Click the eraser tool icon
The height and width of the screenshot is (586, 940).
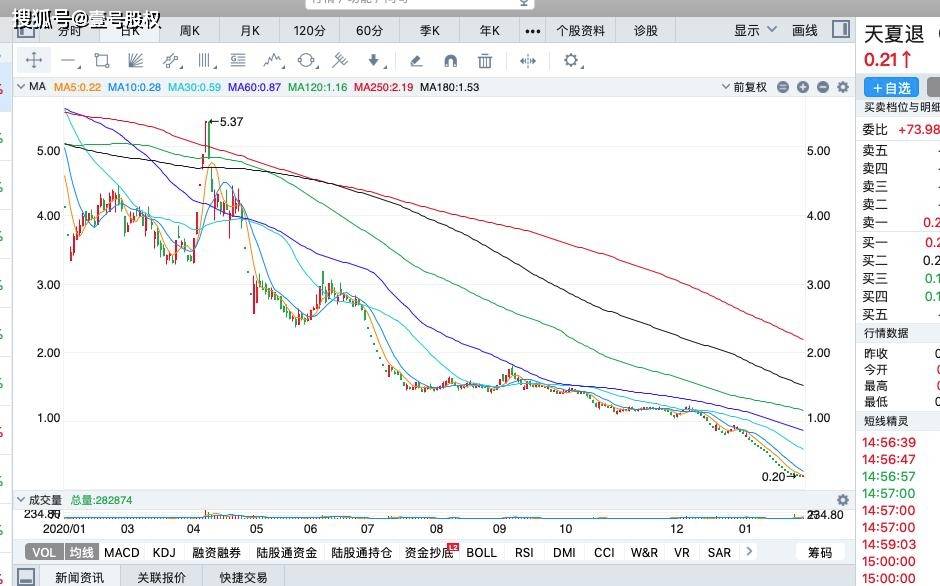(416, 60)
